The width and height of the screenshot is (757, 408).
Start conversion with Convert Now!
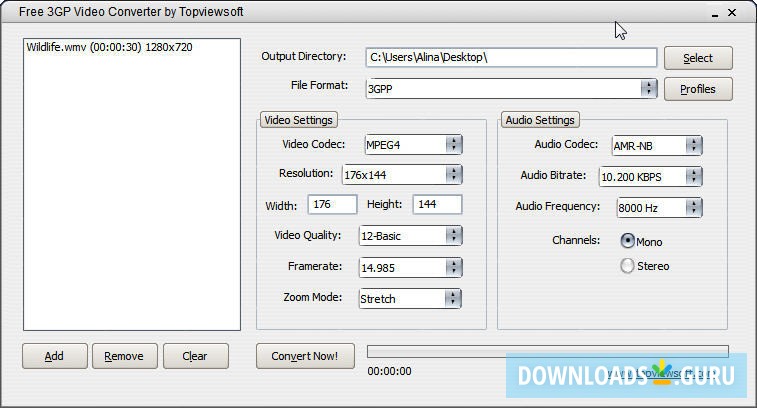point(305,356)
